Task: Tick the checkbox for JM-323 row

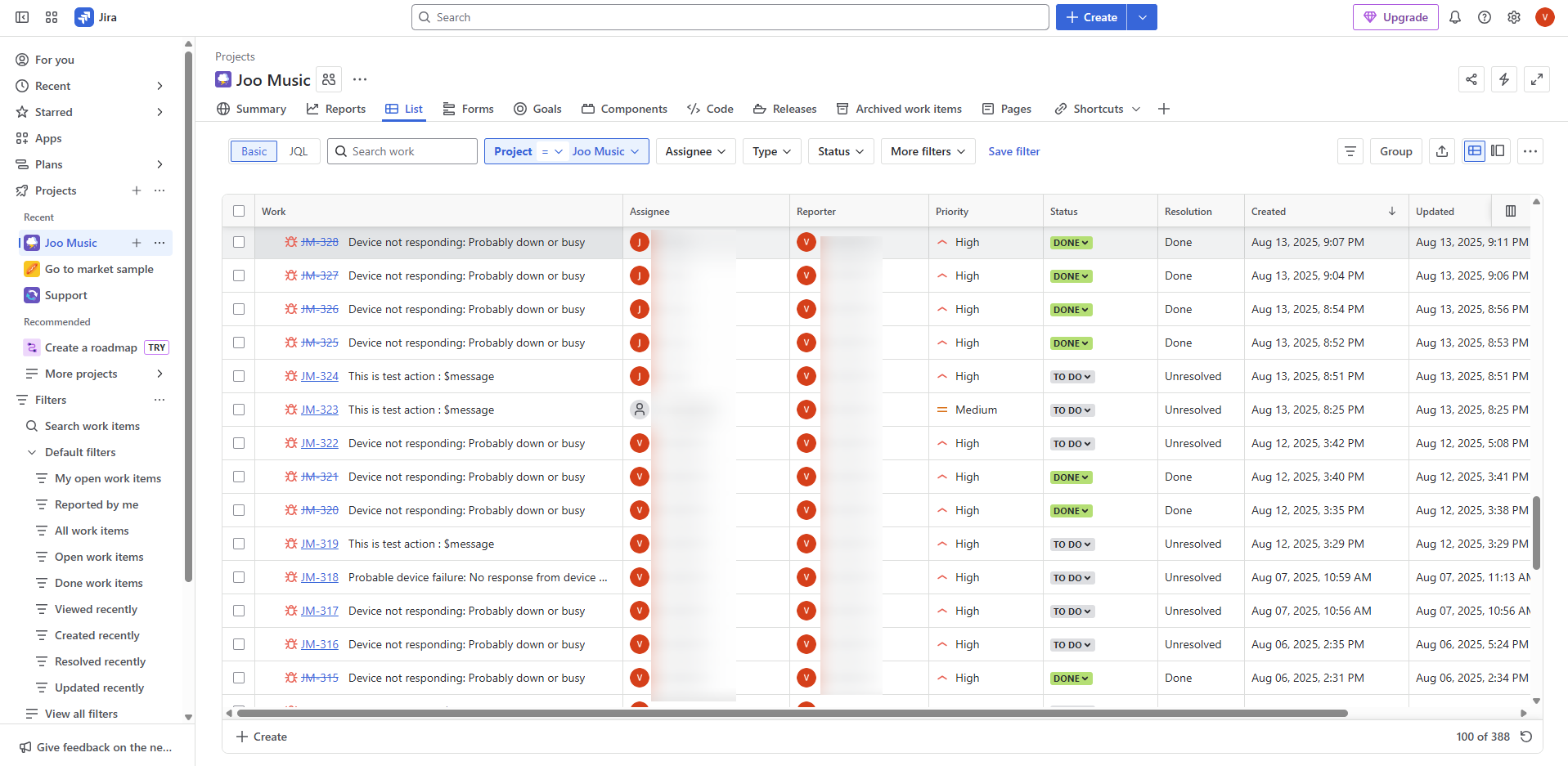Action: coord(239,410)
